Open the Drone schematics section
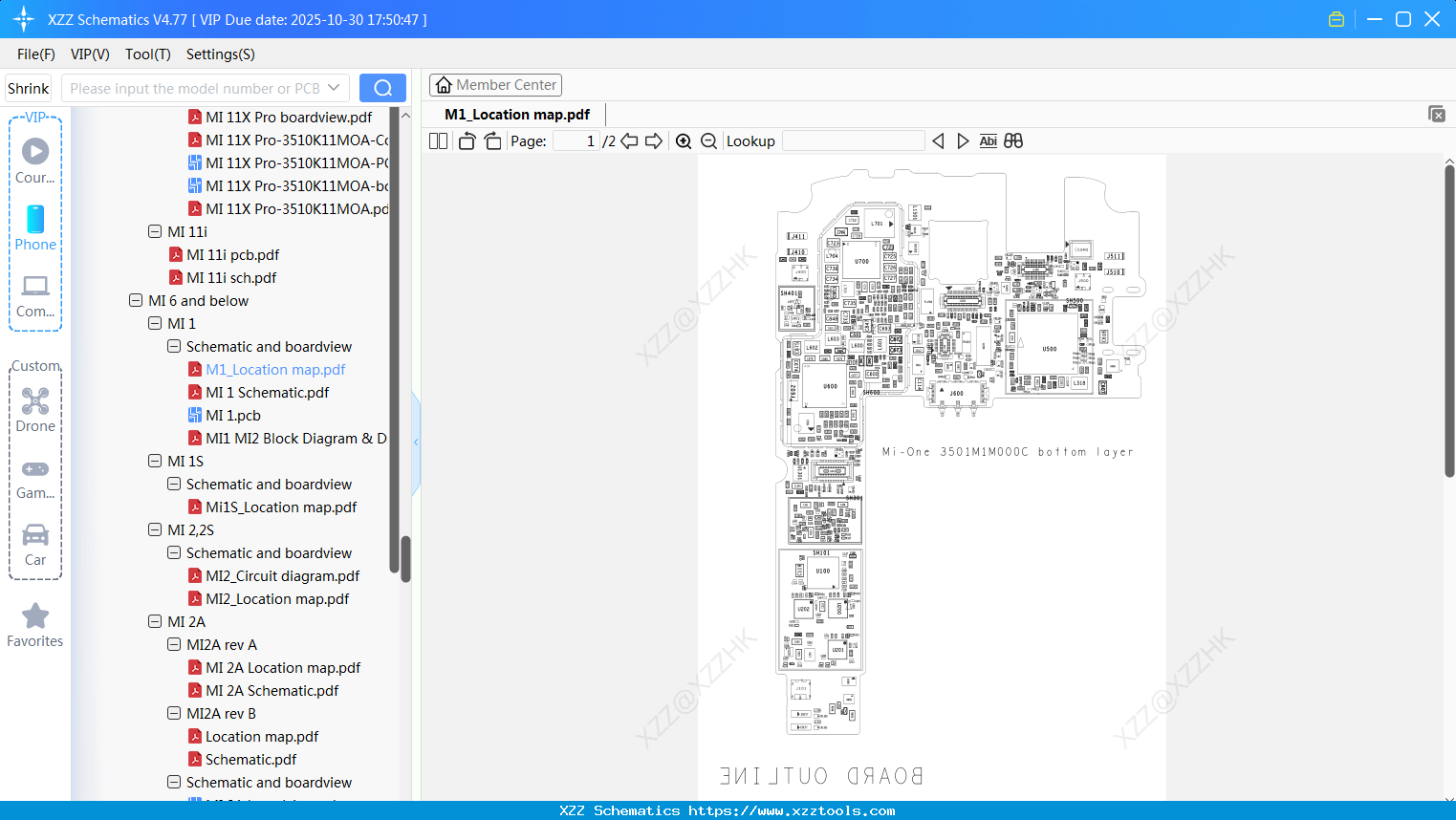 click(35, 405)
